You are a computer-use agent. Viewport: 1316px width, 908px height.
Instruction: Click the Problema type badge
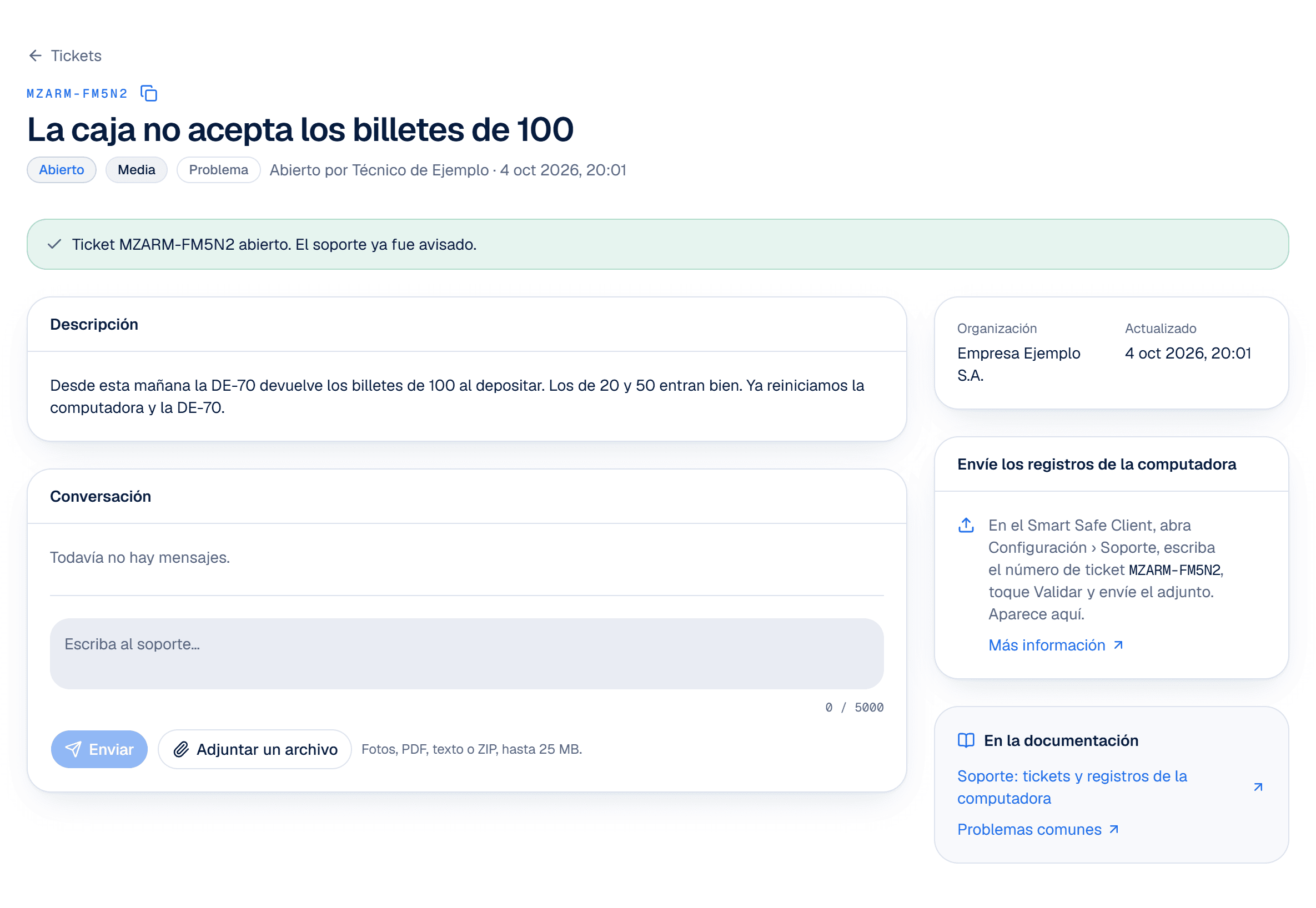coord(219,170)
